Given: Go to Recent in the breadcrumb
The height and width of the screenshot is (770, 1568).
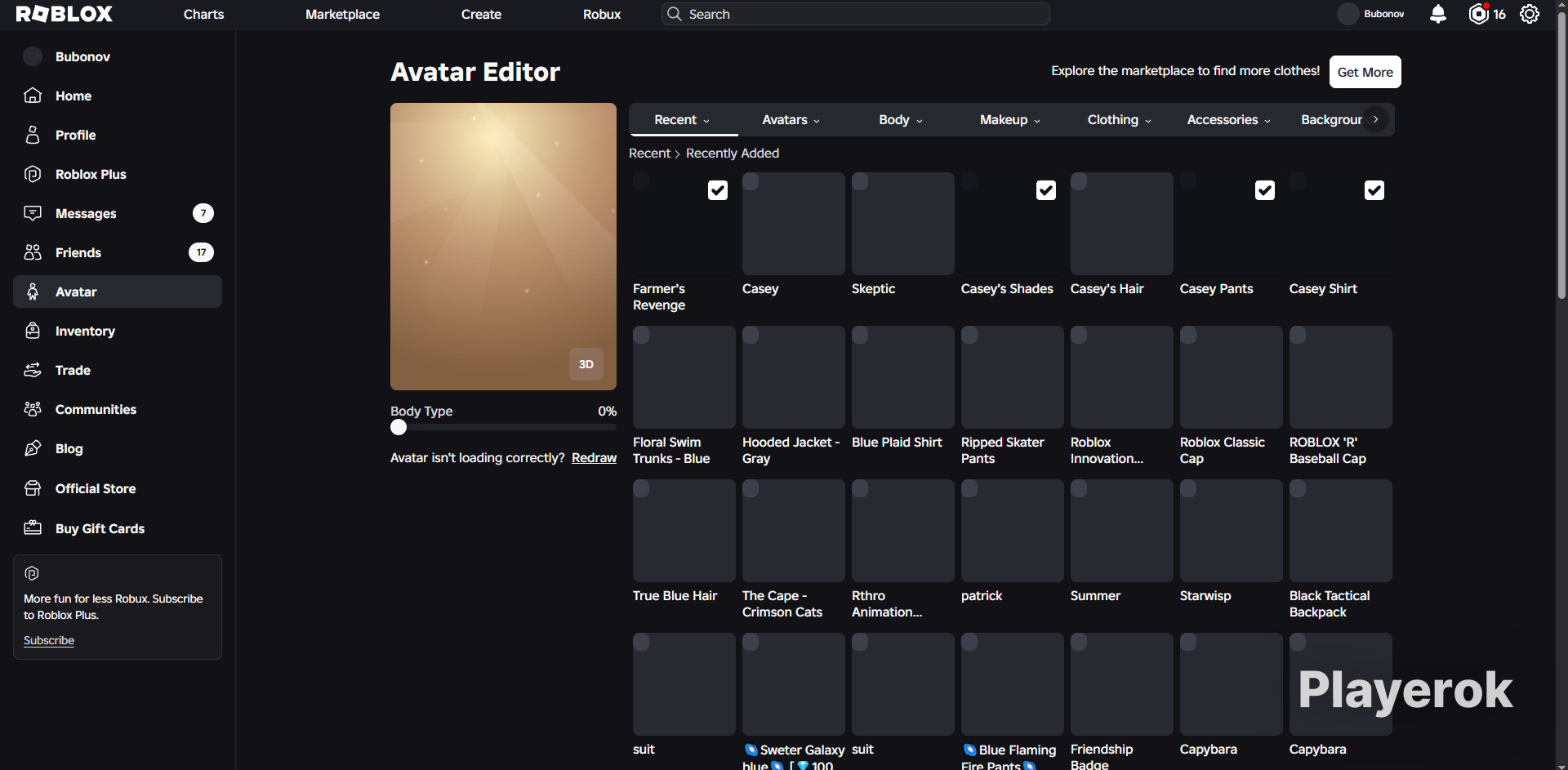Looking at the screenshot, I should (x=649, y=154).
